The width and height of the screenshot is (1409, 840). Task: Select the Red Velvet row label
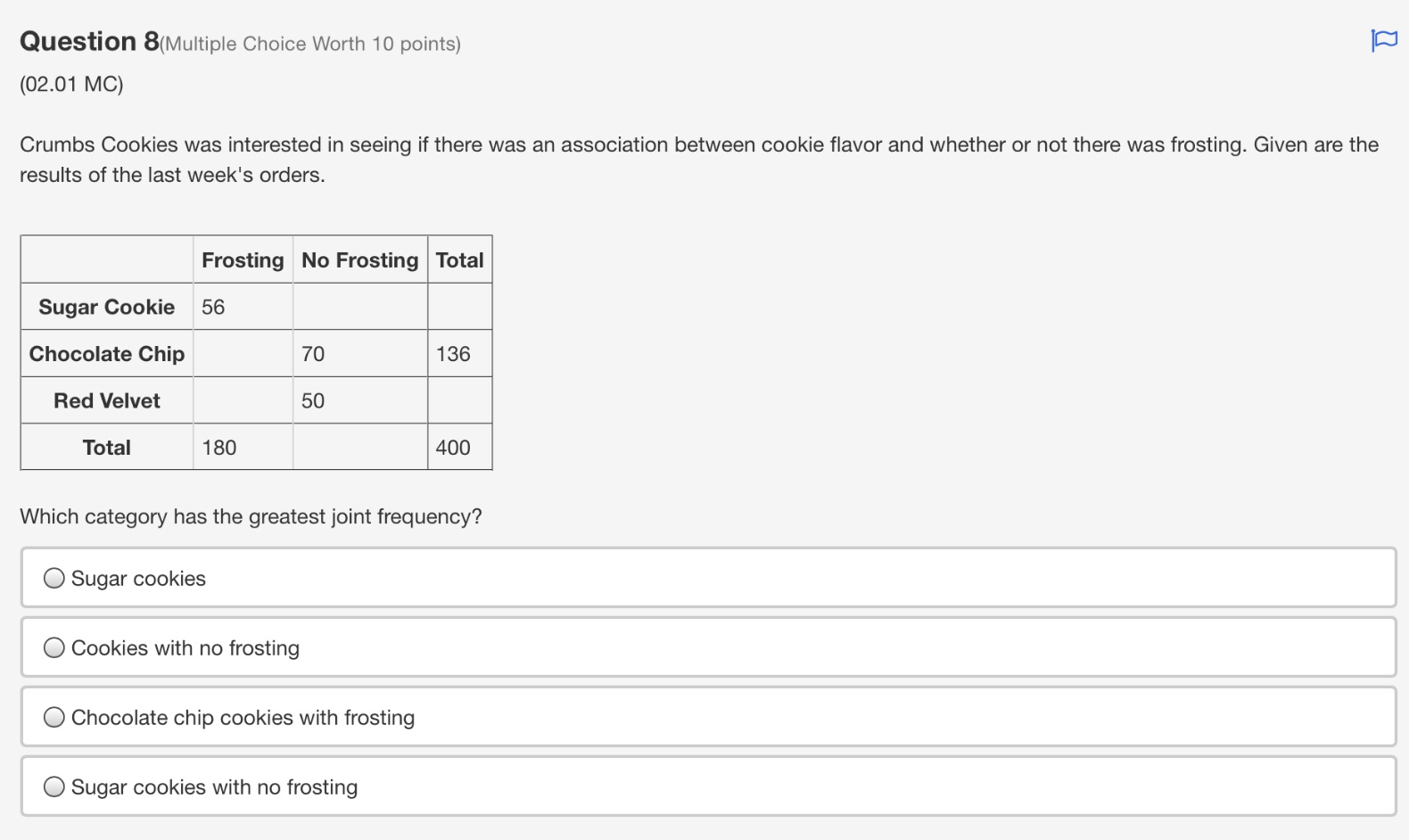[x=106, y=400]
